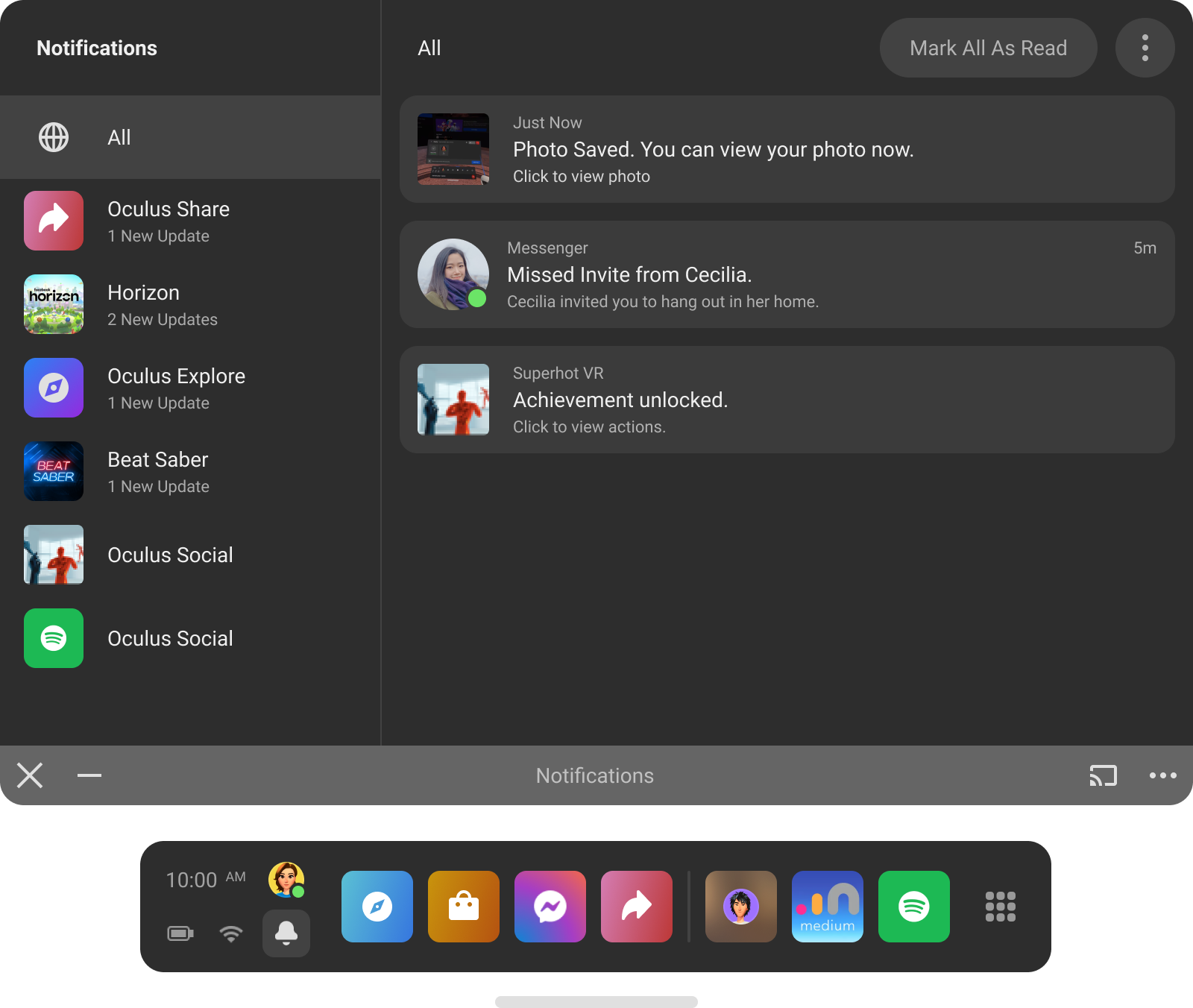This screenshot has width=1193, height=1008.
Task: Click the bottom handle bar below dock
Action: pos(596,1002)
